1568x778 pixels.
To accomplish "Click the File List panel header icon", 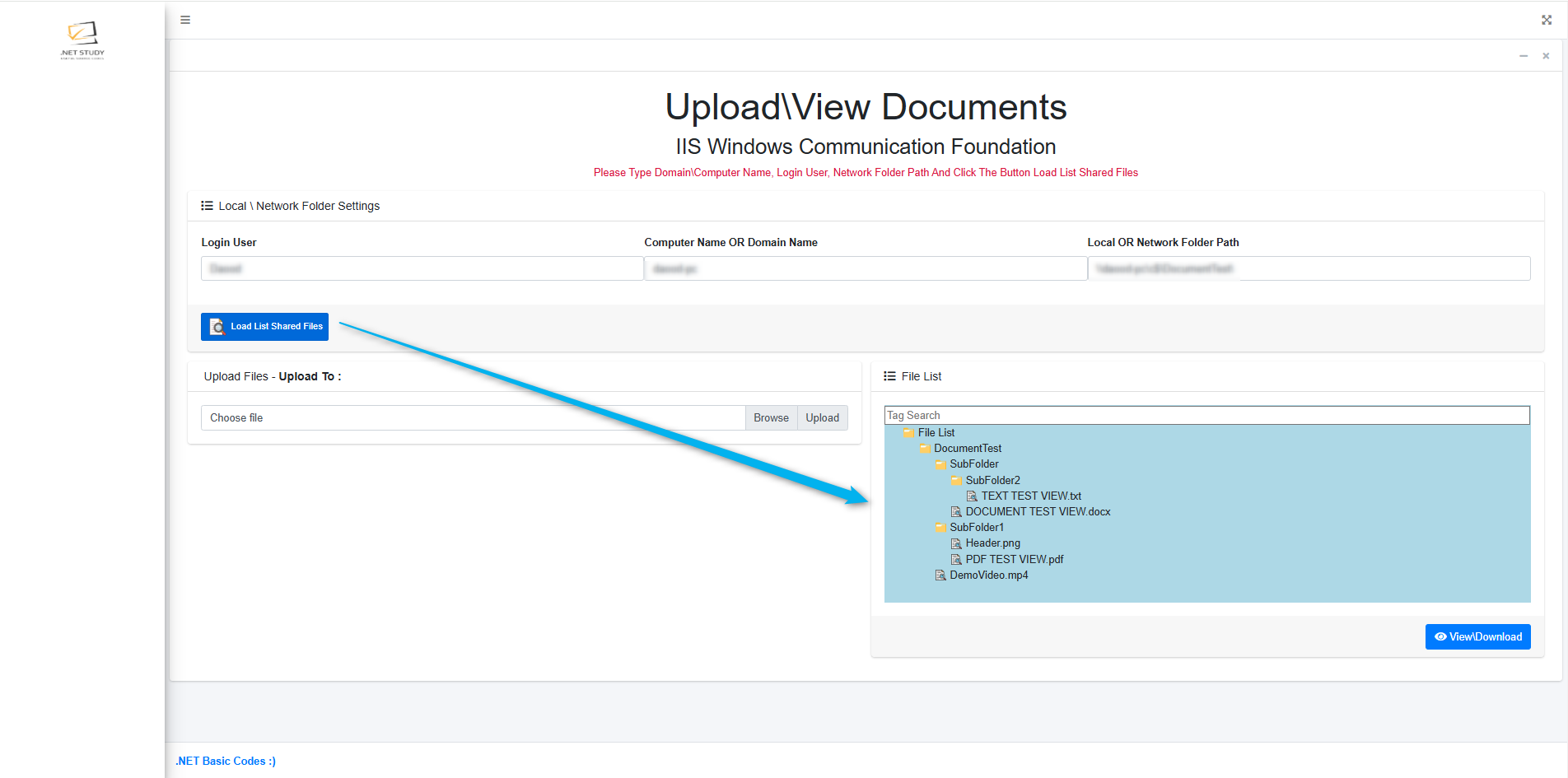I will pos(890,376).
